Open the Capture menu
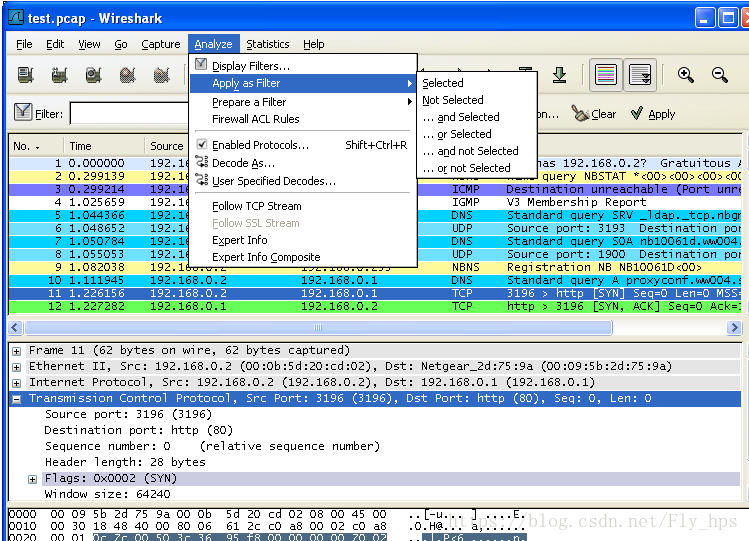The image size is (749, 541). pyautogui.click(x=160, y=44)
